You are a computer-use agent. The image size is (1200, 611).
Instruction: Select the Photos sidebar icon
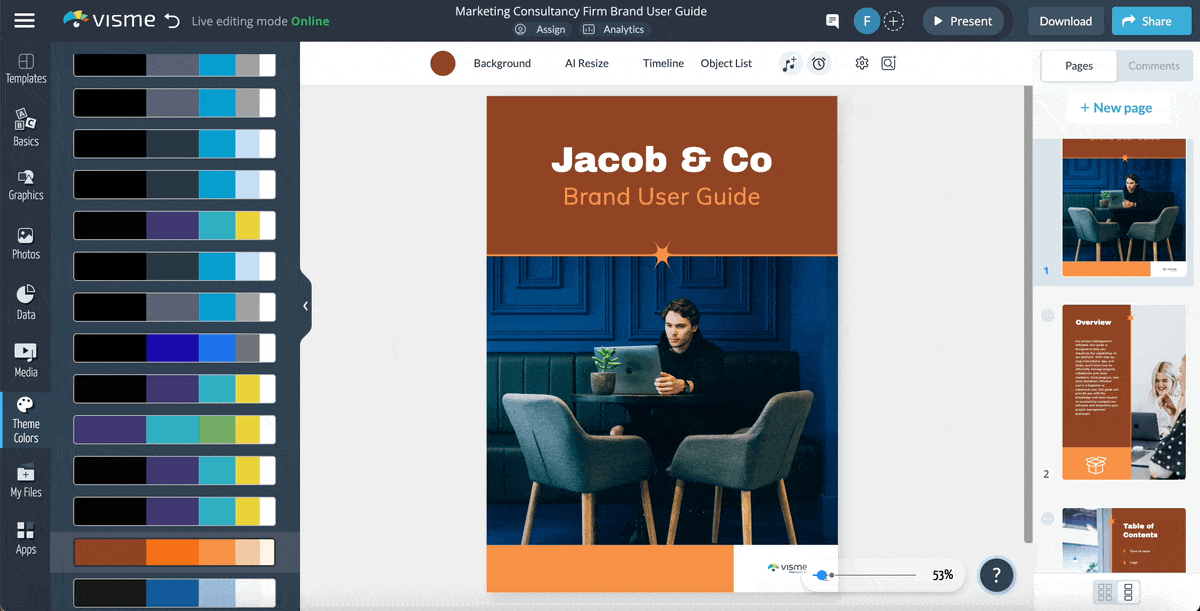26,241
